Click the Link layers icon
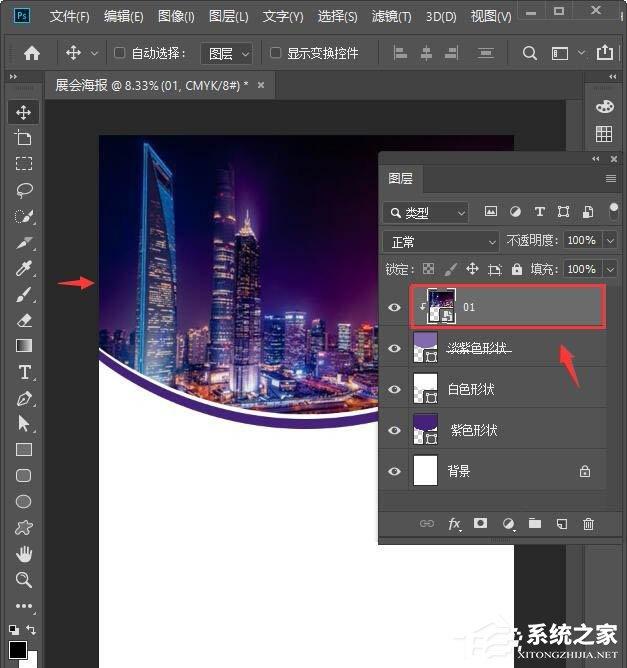Viewport: 627px width, 668px height. pyautogui.click(x=427, y=524)
